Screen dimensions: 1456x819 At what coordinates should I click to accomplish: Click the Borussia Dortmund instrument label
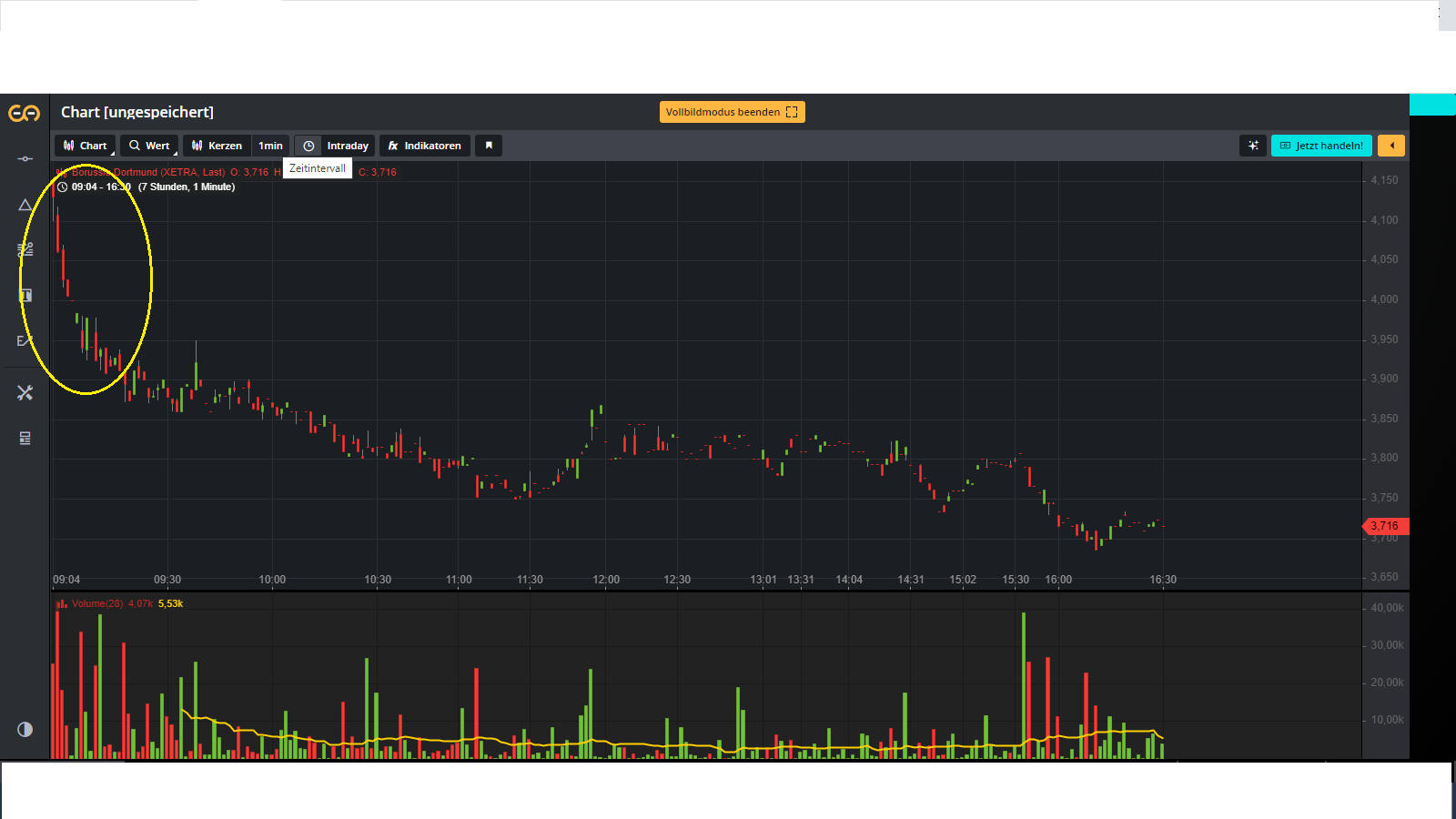point(148,172)
